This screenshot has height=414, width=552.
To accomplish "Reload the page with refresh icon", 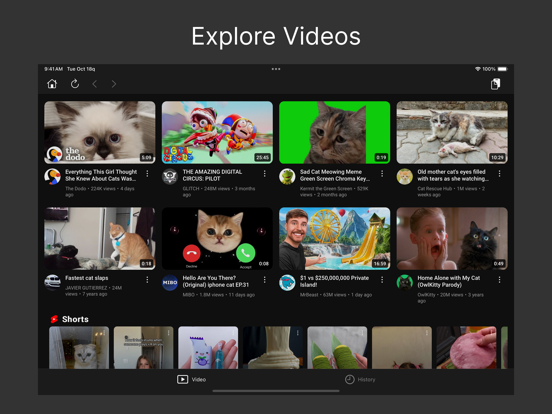I will coord(75,84).
